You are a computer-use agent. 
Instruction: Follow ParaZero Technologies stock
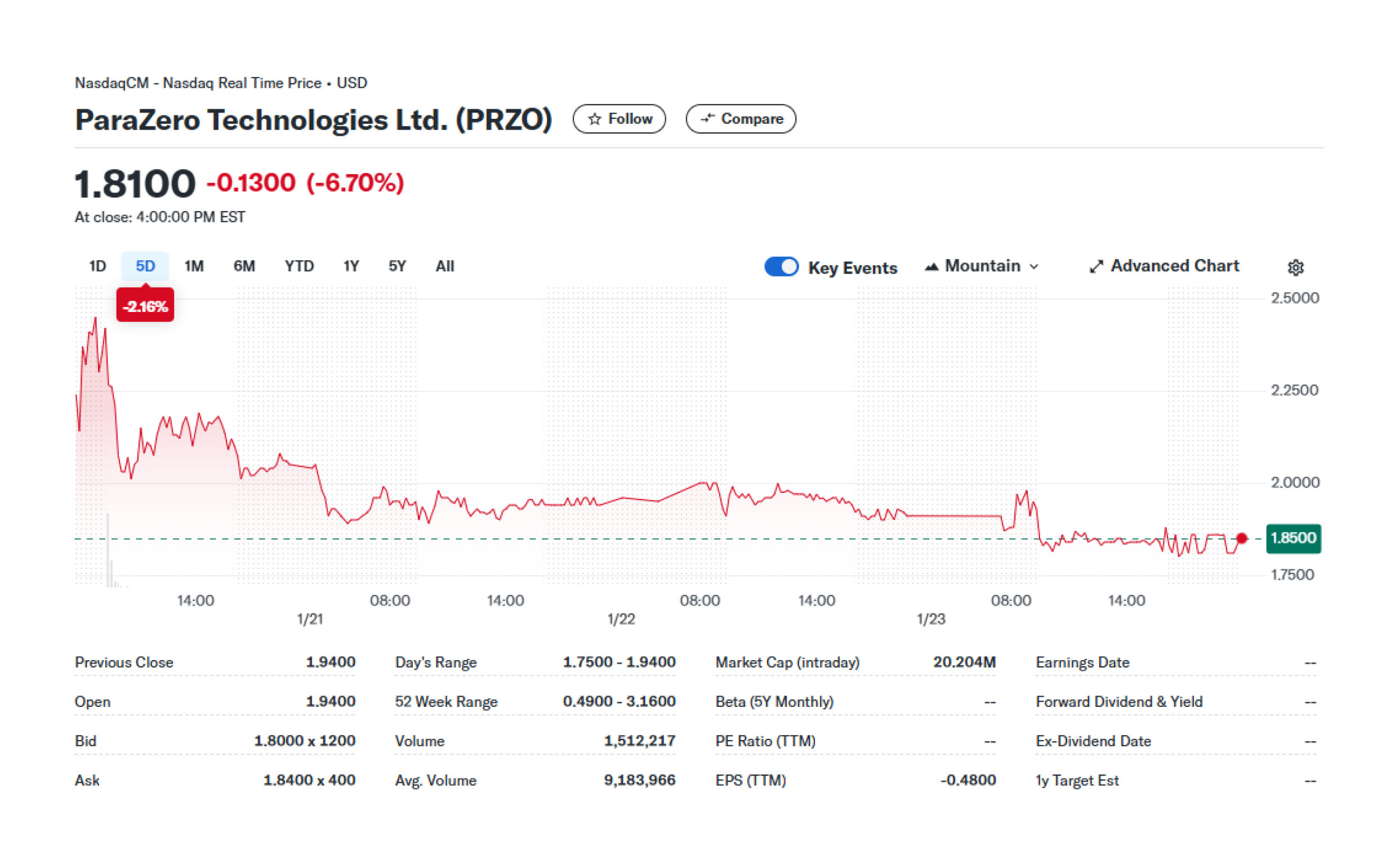tap(619, 119)
